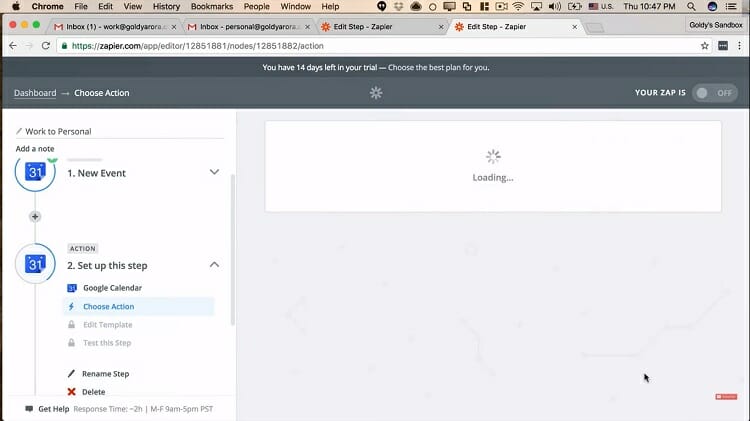Click the AirPlay display icon
750x421 pixels.
pyautogui.click(x=536, y=6)
